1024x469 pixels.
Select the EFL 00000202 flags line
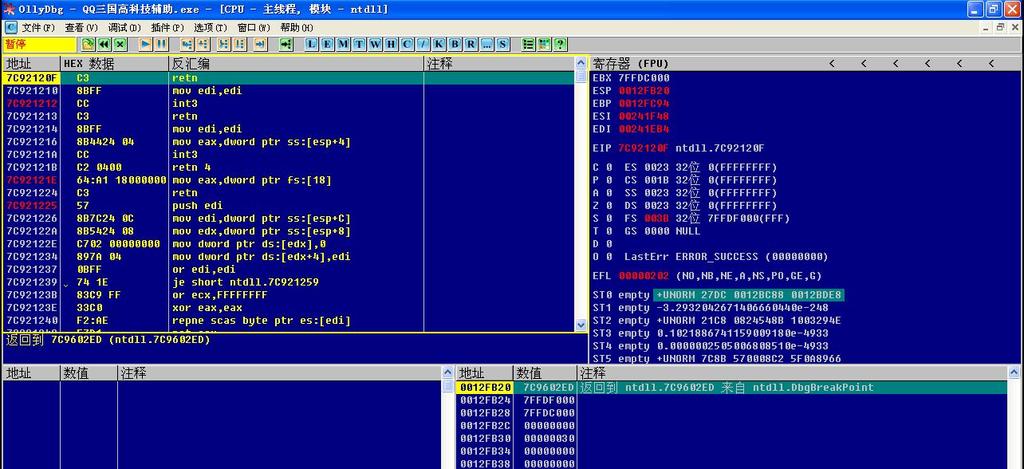[707, 276]
